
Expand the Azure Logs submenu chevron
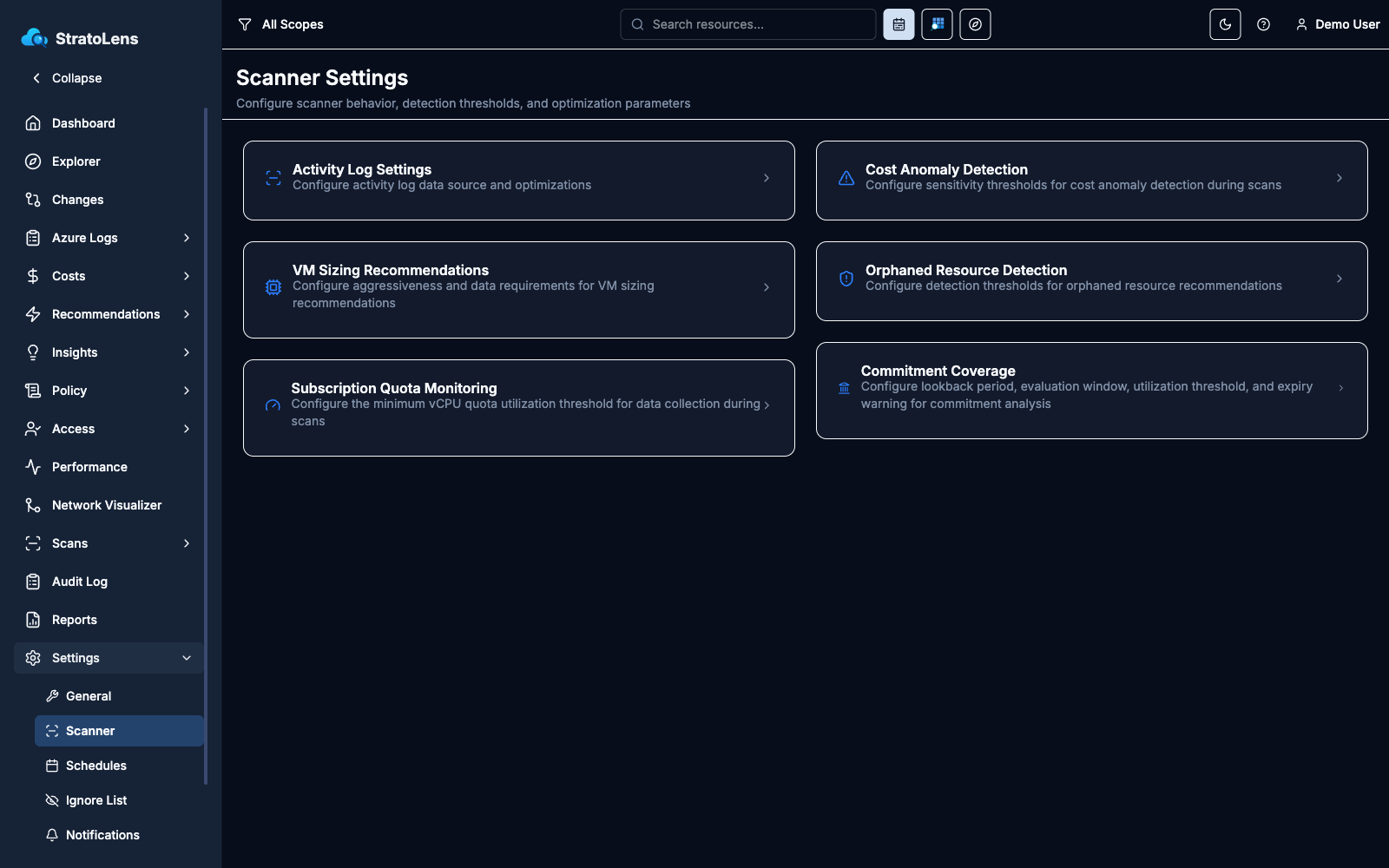click(187, 238)
